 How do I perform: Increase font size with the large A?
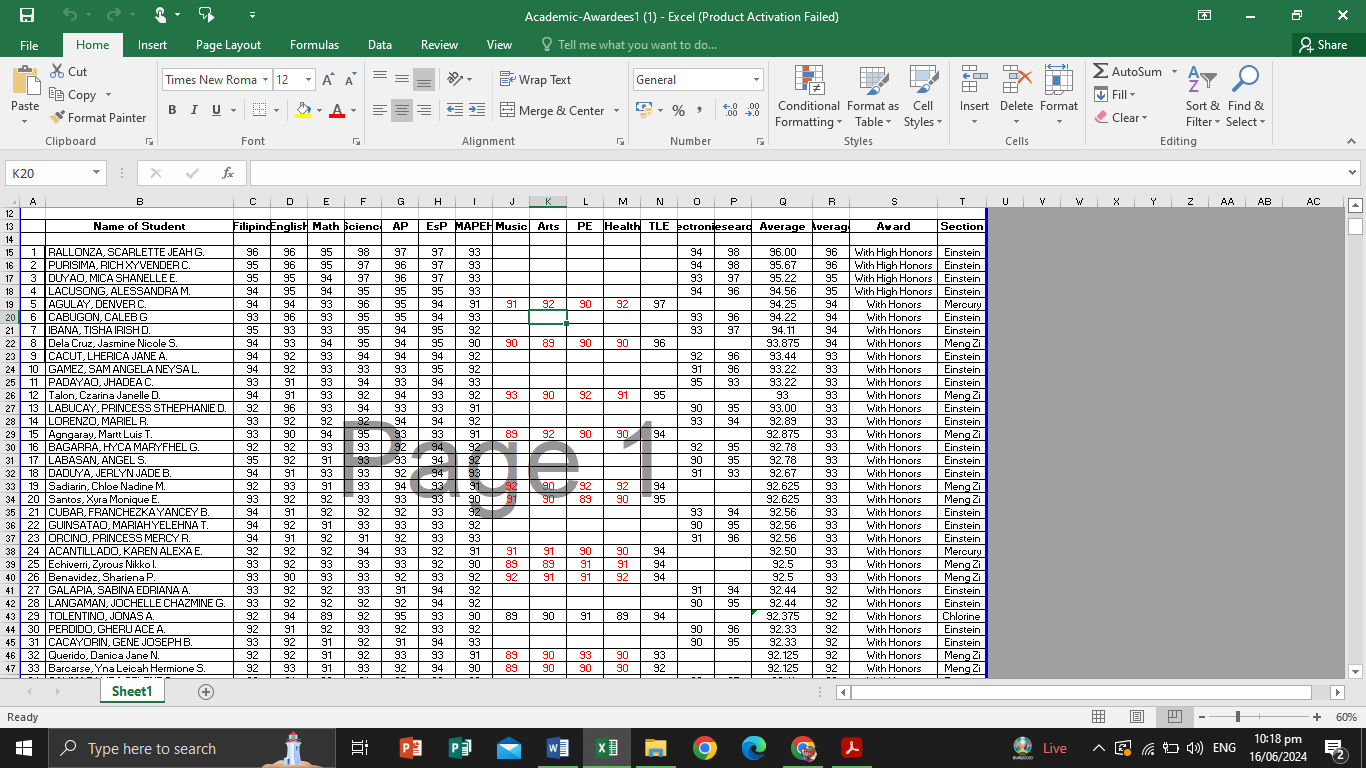click(x=330, y=80)
